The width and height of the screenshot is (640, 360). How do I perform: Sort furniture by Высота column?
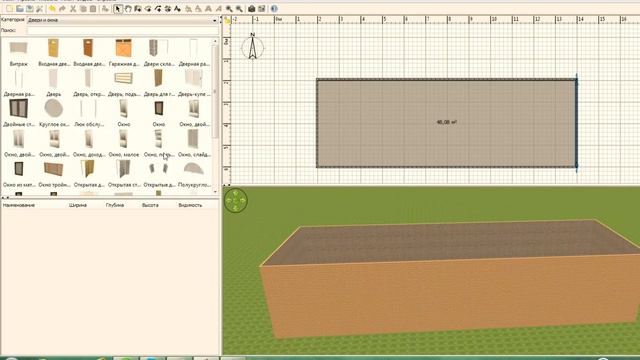150,205
